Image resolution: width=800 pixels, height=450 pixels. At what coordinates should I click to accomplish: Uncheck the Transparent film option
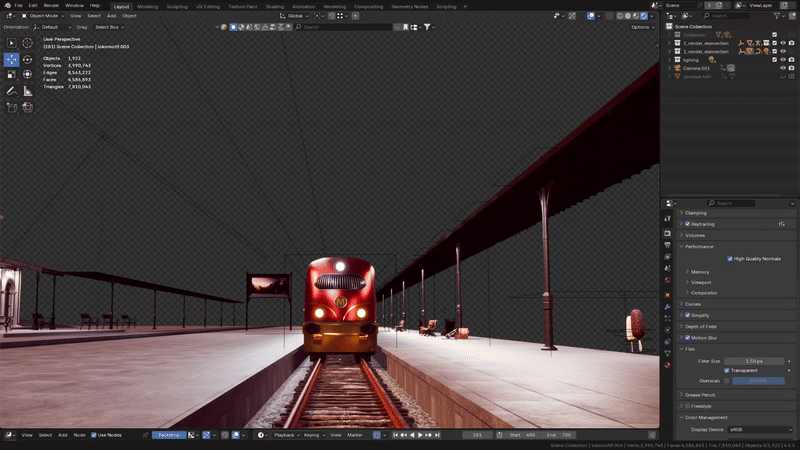click(727, 370)
